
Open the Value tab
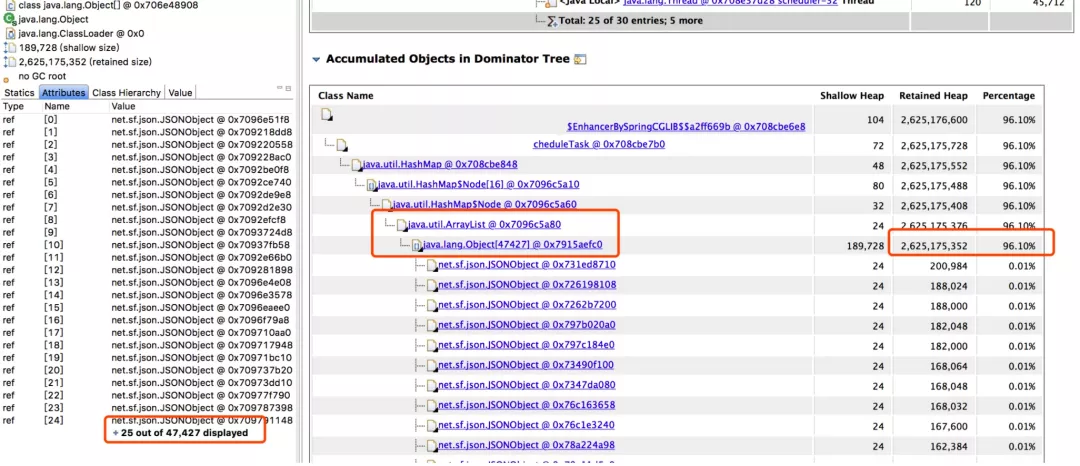click(x=180, y=92)
